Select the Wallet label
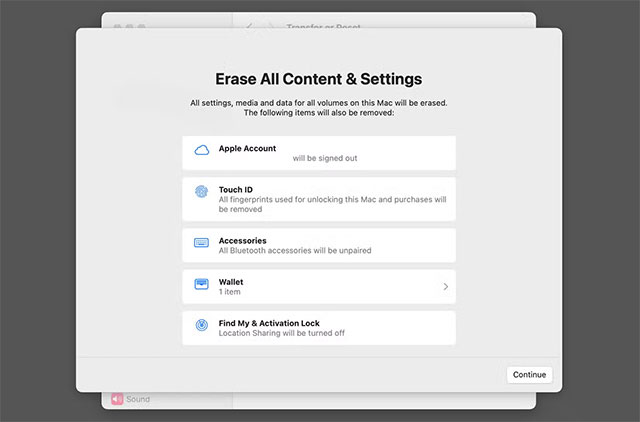Screen dimensions: 640x422 [x=231, y=282]
